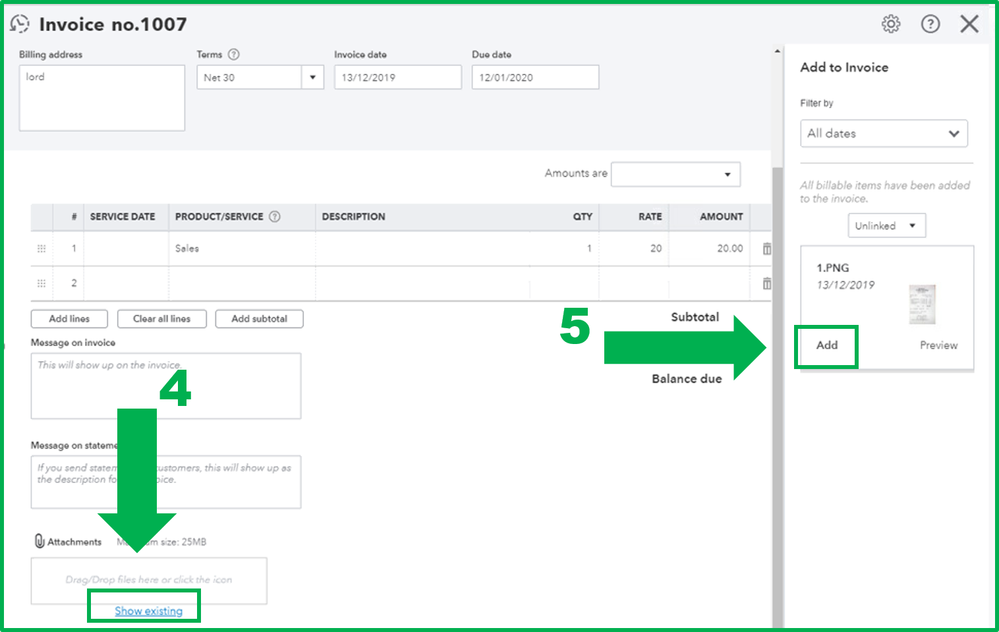This screenshot has width=999, height=632.
Task: Click the Add subtotal button
Action: pyautogui.click(x=259, y=319)
